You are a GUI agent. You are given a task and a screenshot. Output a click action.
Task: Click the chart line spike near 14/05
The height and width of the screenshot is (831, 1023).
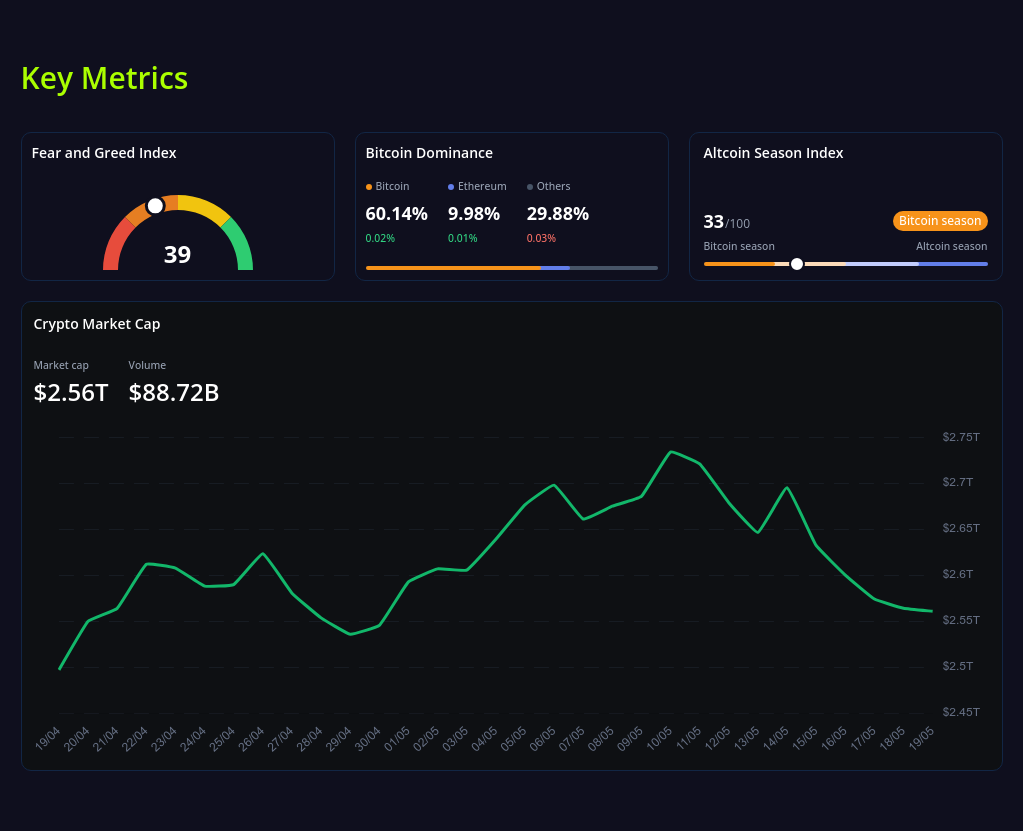coord(787,487)
